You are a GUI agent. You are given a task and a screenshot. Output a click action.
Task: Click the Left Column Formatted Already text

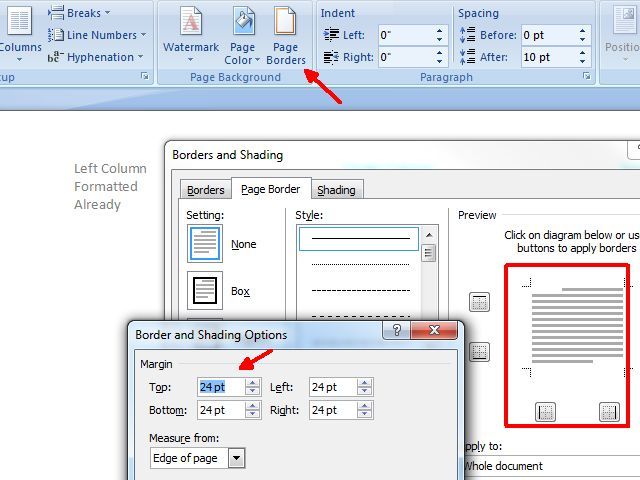tap(110, 187)
